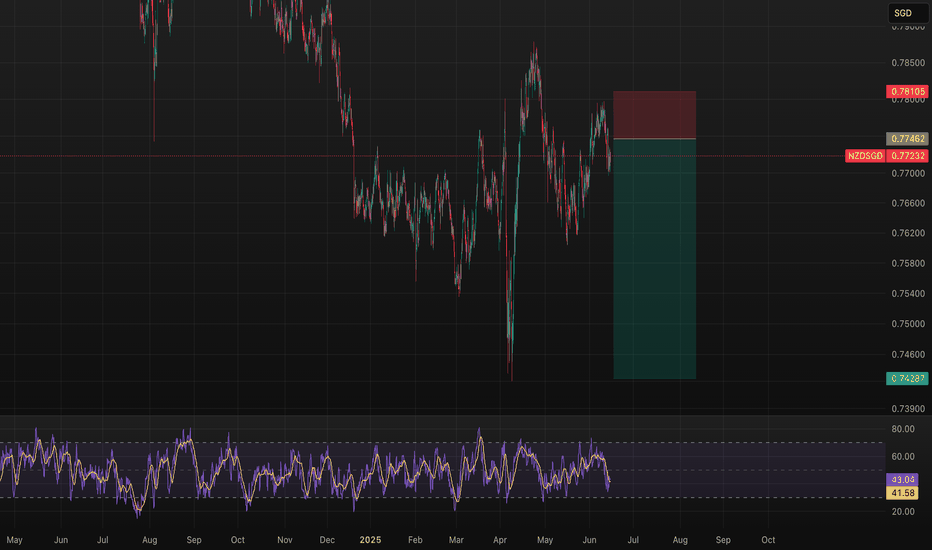Open the SGD currency selector
This screenshot has height=550, width=932.
tap(908, 13)
